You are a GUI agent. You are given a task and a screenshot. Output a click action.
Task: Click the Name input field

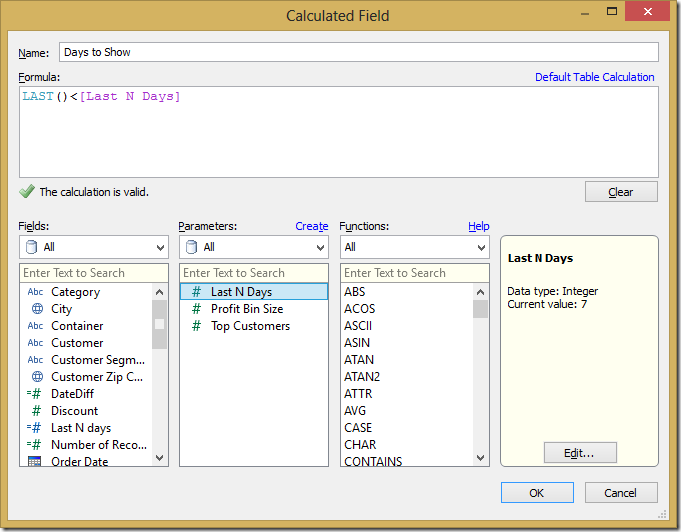point(358,52)
